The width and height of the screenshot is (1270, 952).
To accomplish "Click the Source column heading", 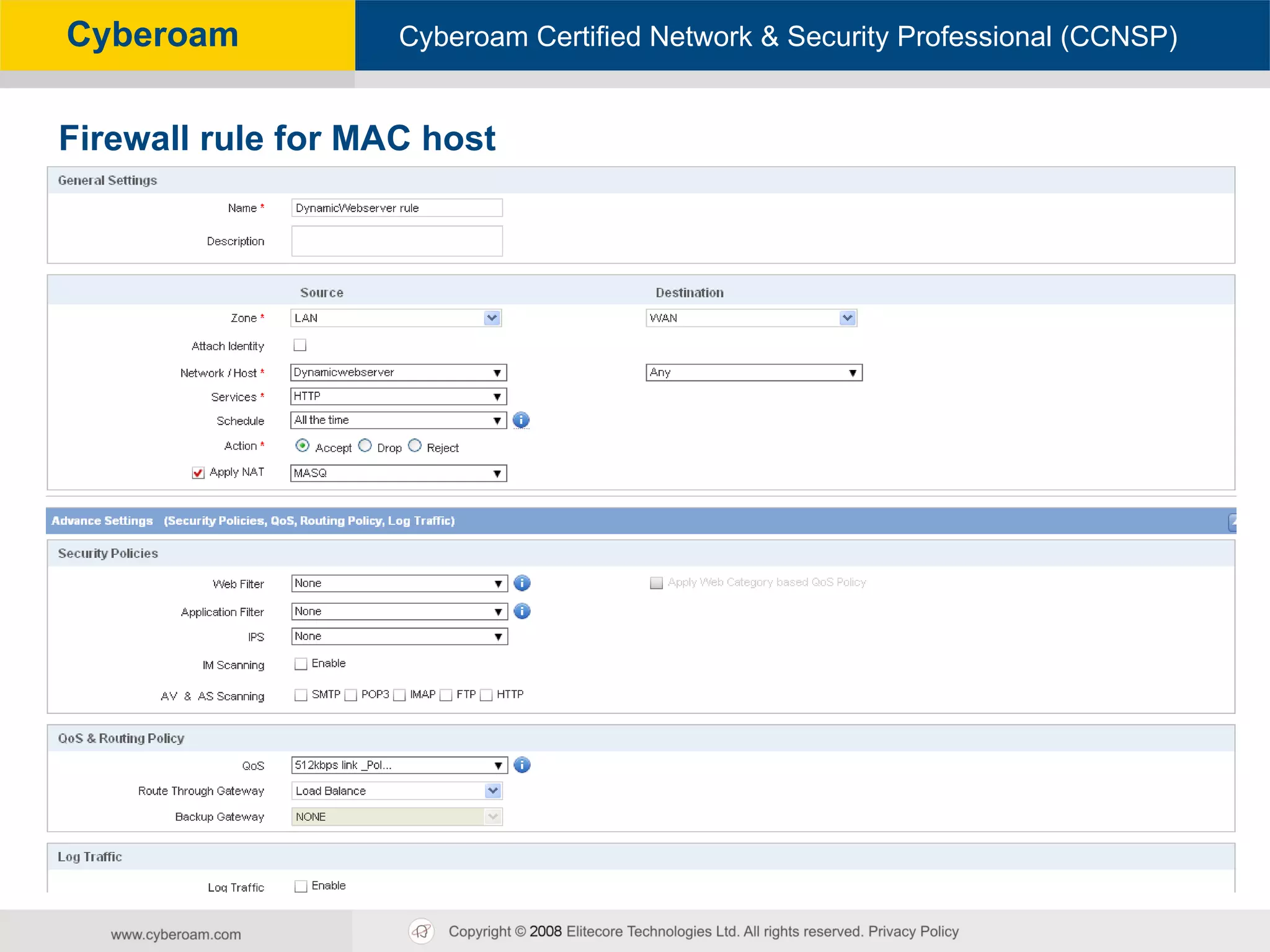I will [322, 293].
